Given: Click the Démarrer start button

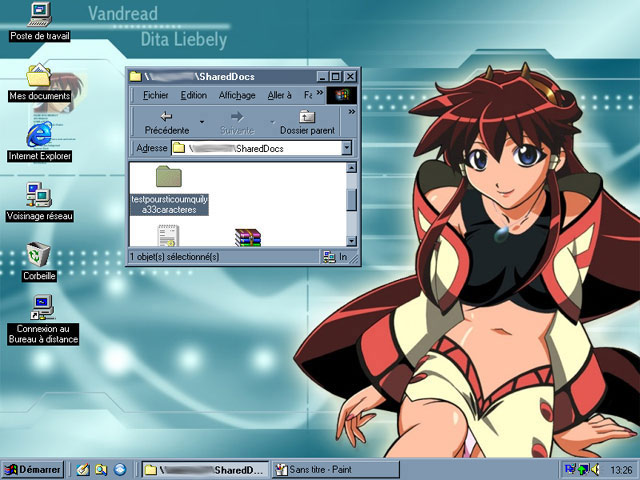Looking at the screenshot, I should [x=33, y=469].
